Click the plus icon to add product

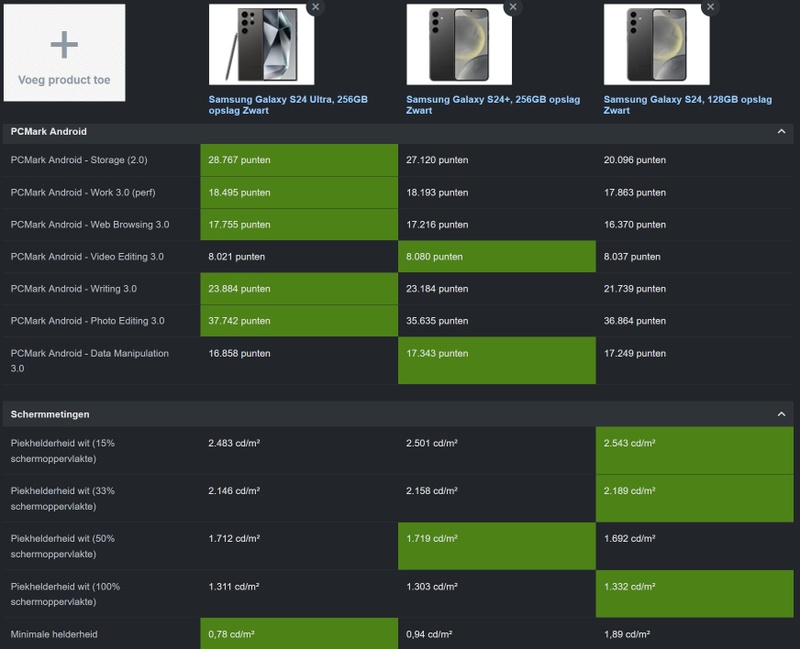tap(64, 45)
